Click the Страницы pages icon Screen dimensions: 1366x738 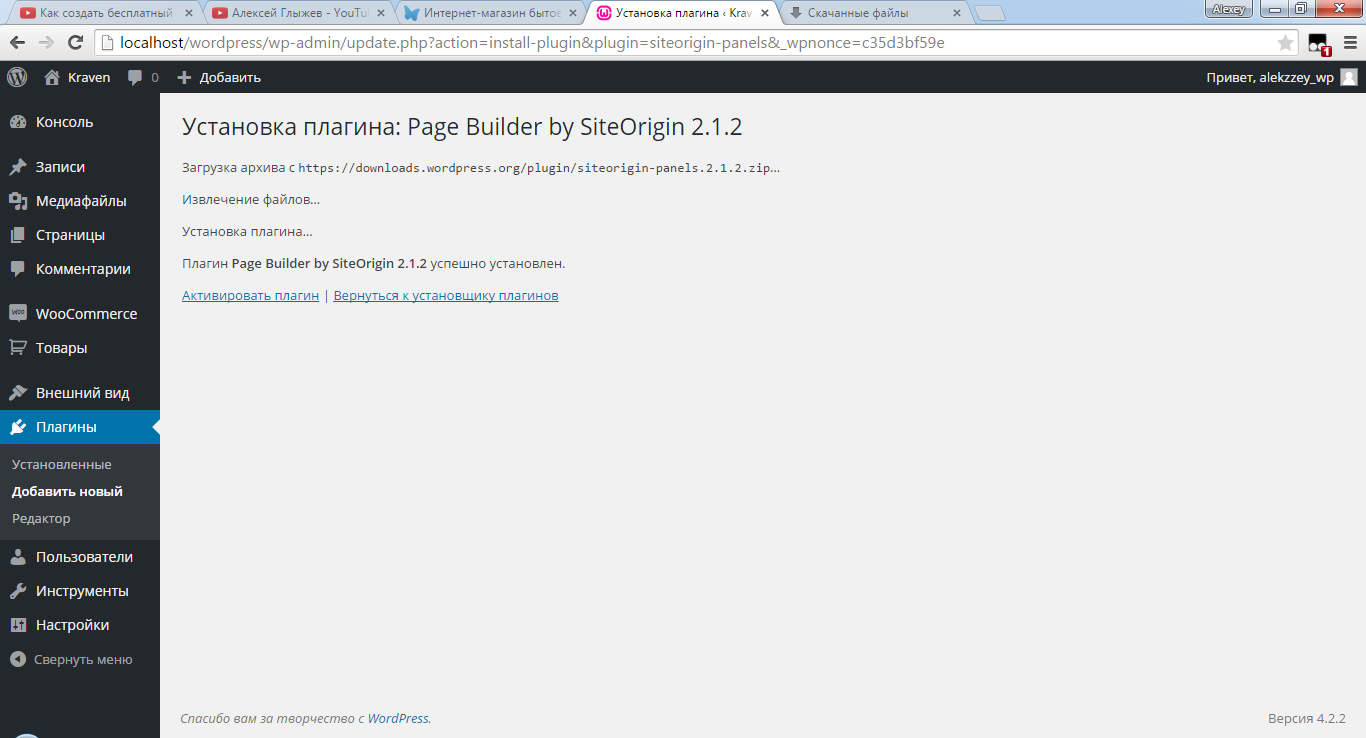(x=18, y=235)
